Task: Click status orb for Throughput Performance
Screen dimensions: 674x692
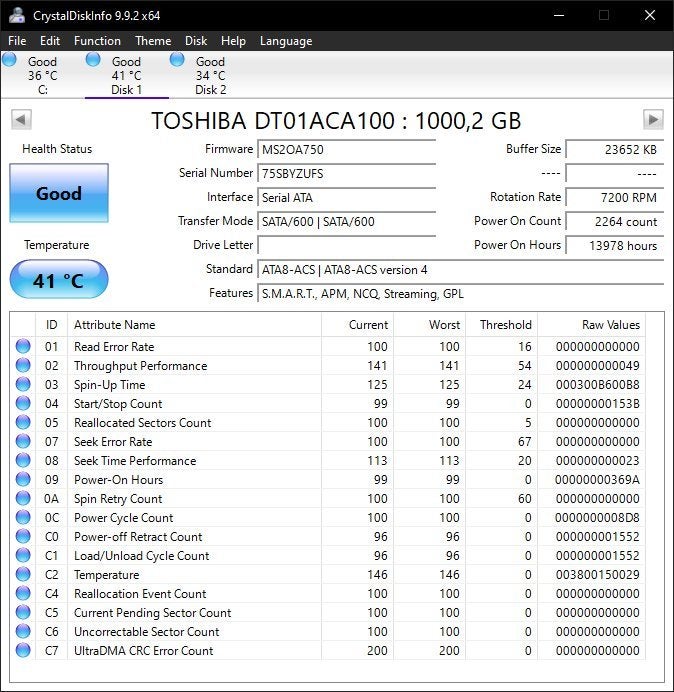Action: [23, 365]
